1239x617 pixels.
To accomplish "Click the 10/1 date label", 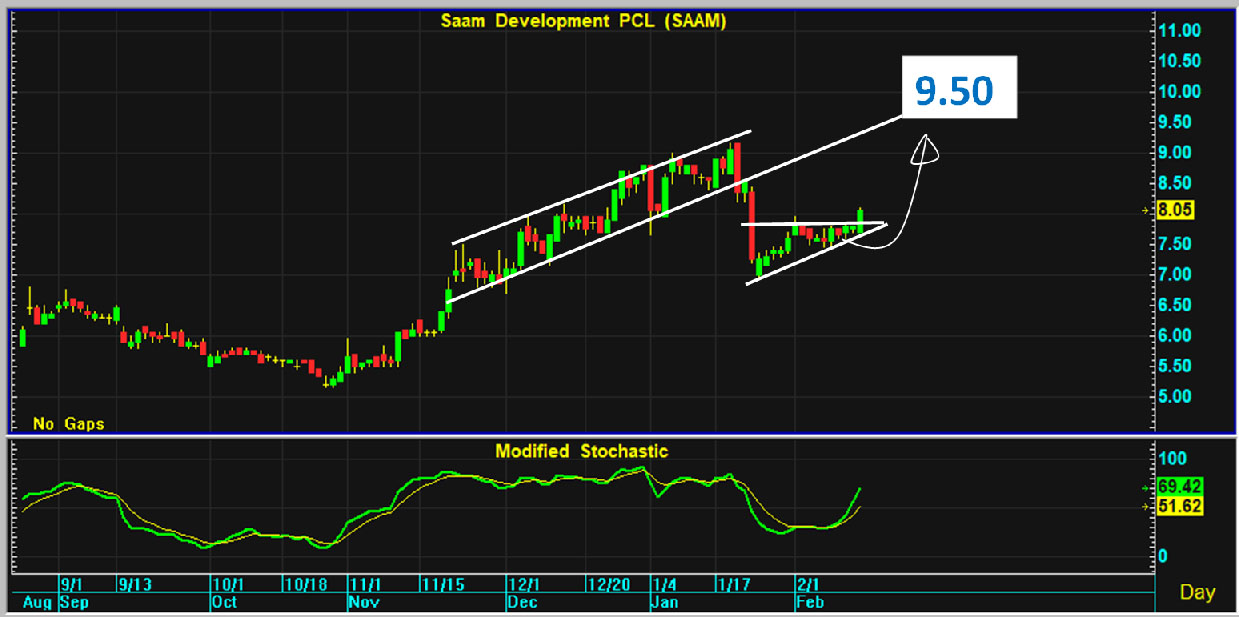I will (227, 585).
